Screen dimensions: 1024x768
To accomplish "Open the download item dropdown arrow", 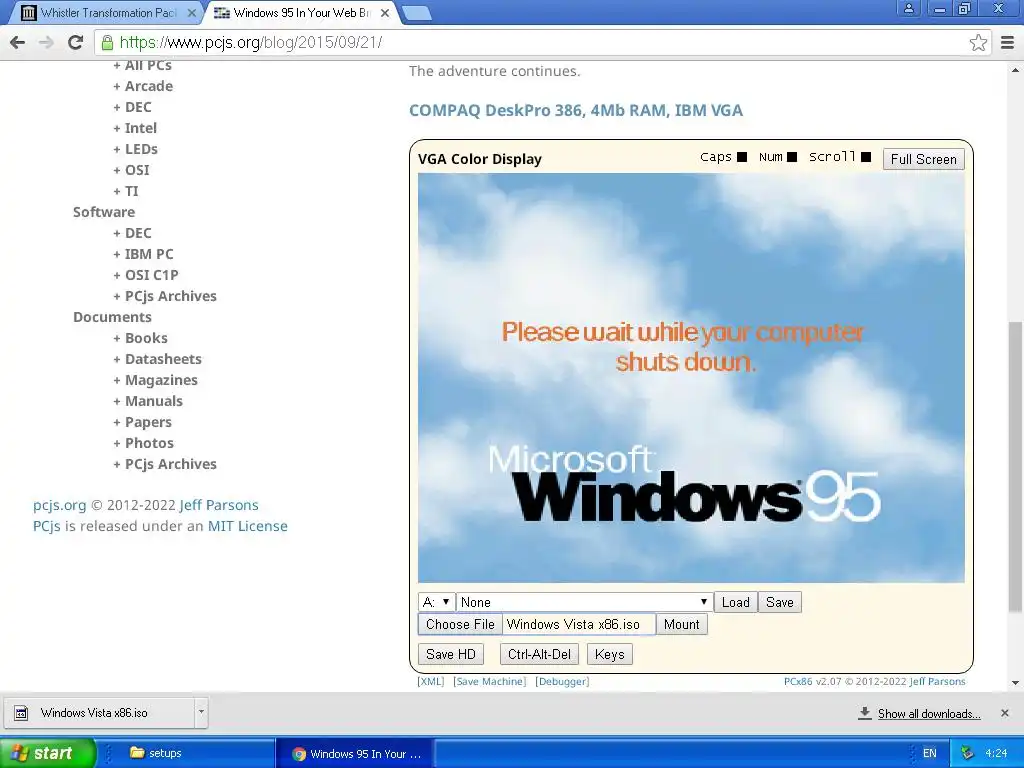I will (x=201, y=712).
